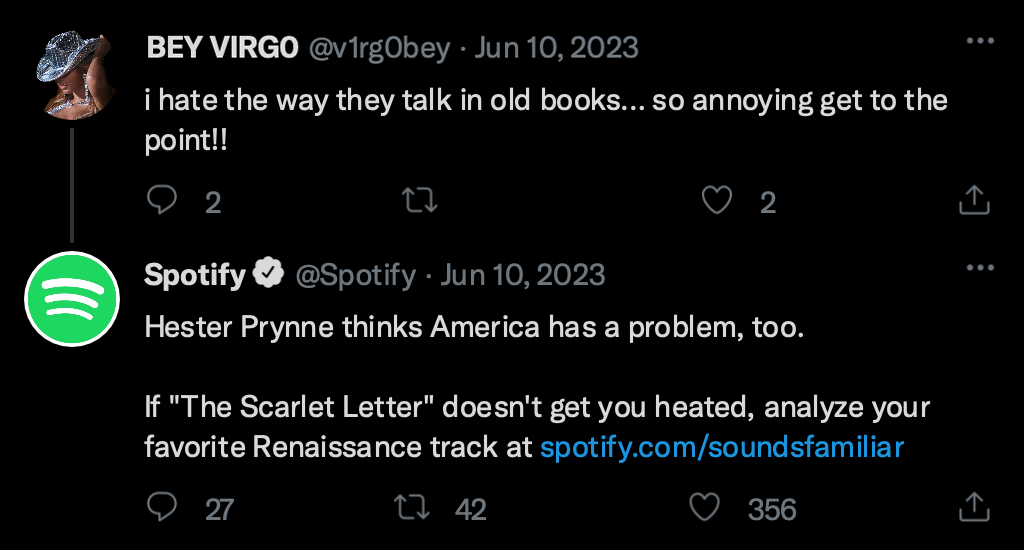Reply to Spotify's tweet
The height and width of the screenshot is (550, 1024).
tap(162, 507)
